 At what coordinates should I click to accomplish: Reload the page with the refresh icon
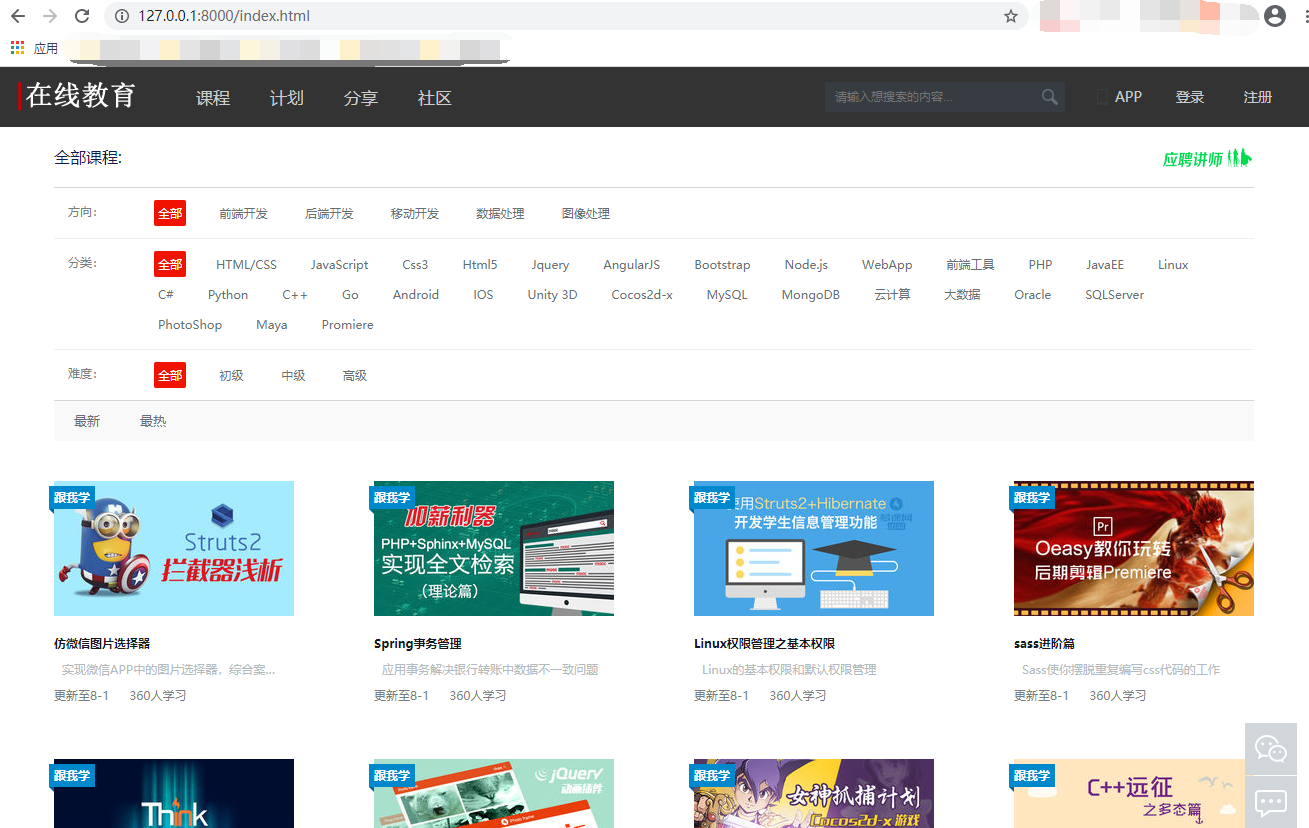pos(82,16)
